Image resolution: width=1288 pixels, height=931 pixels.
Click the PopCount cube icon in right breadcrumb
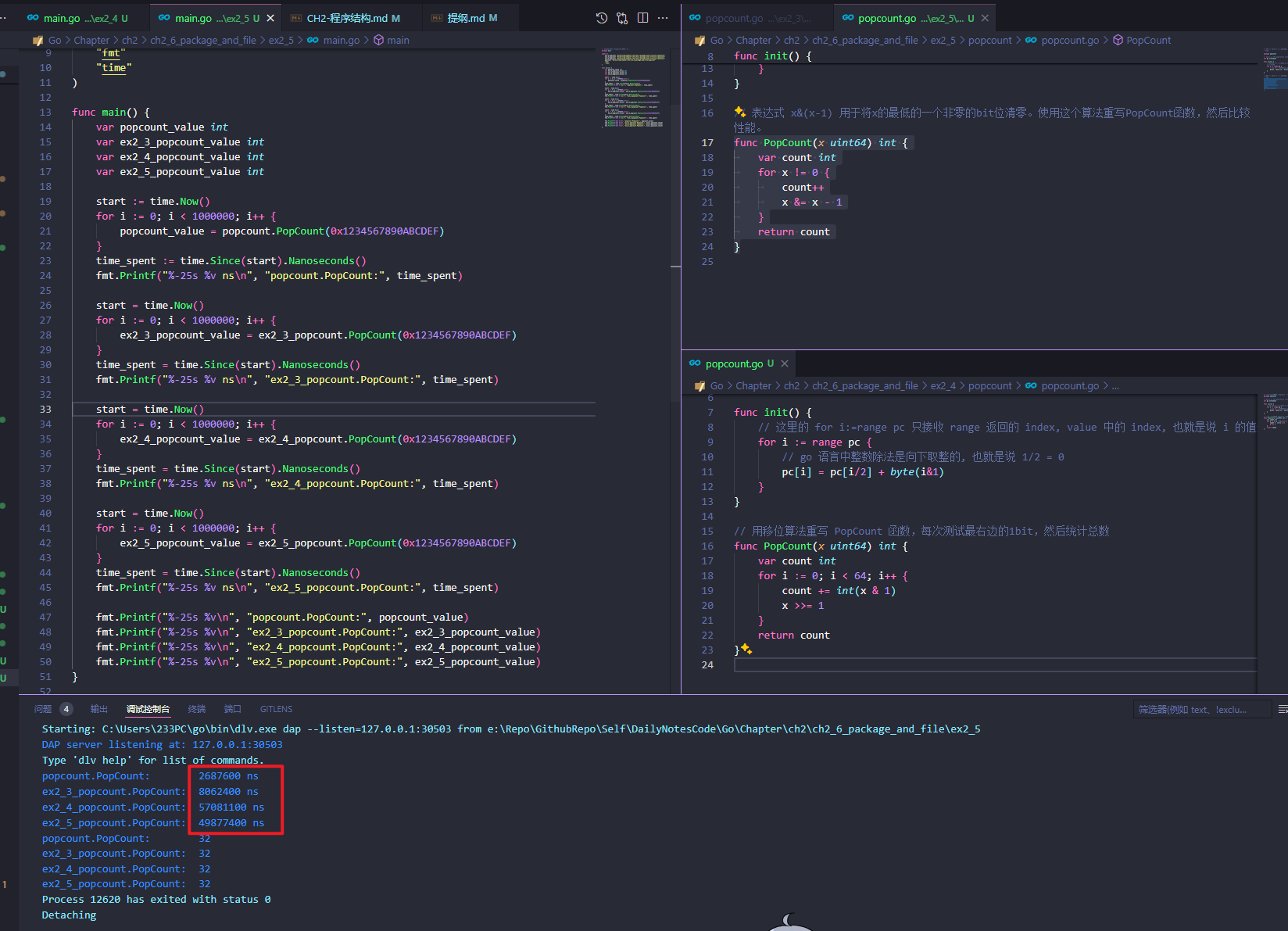coord(1118,40)
